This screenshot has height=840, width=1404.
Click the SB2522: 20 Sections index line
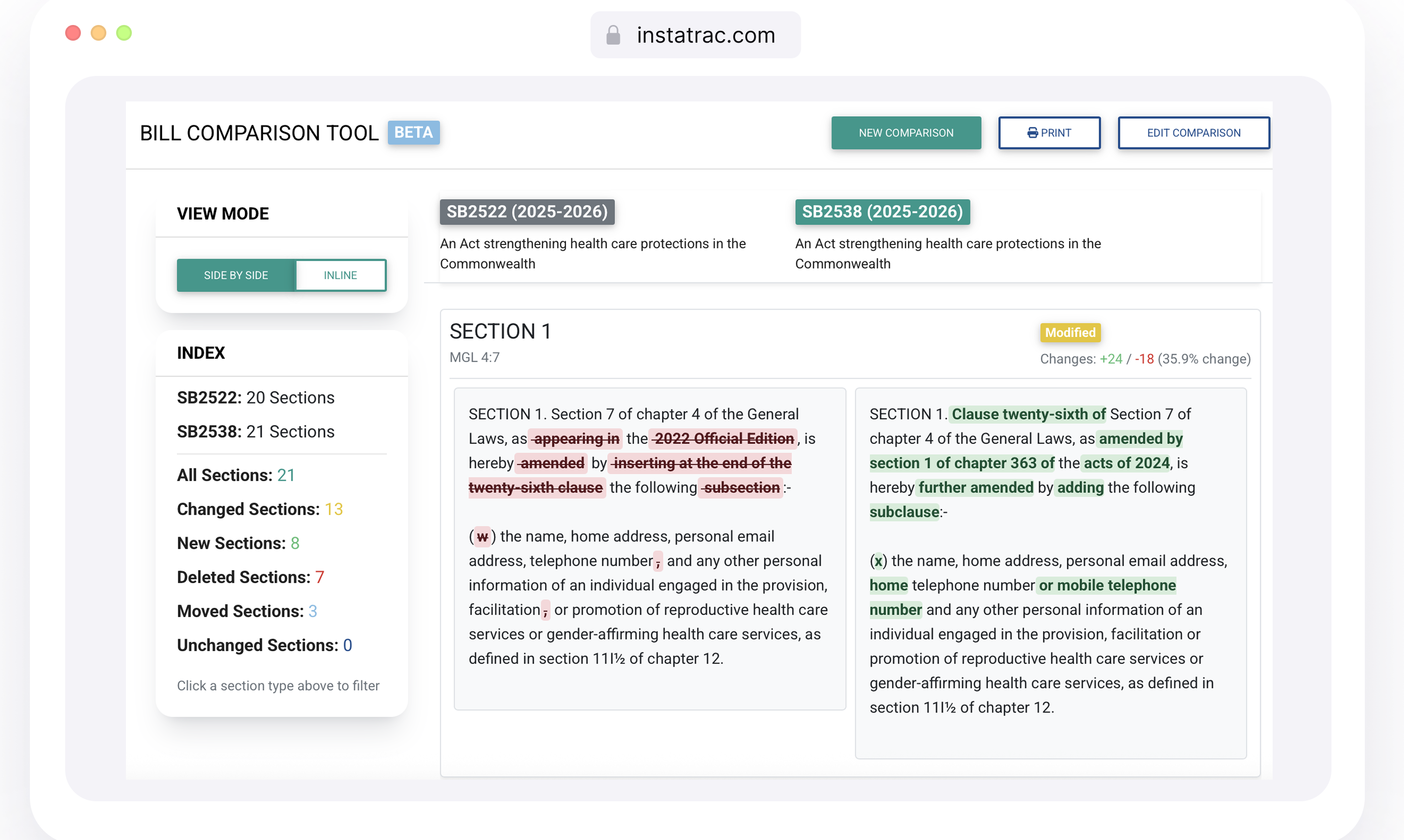click(256, 397)
